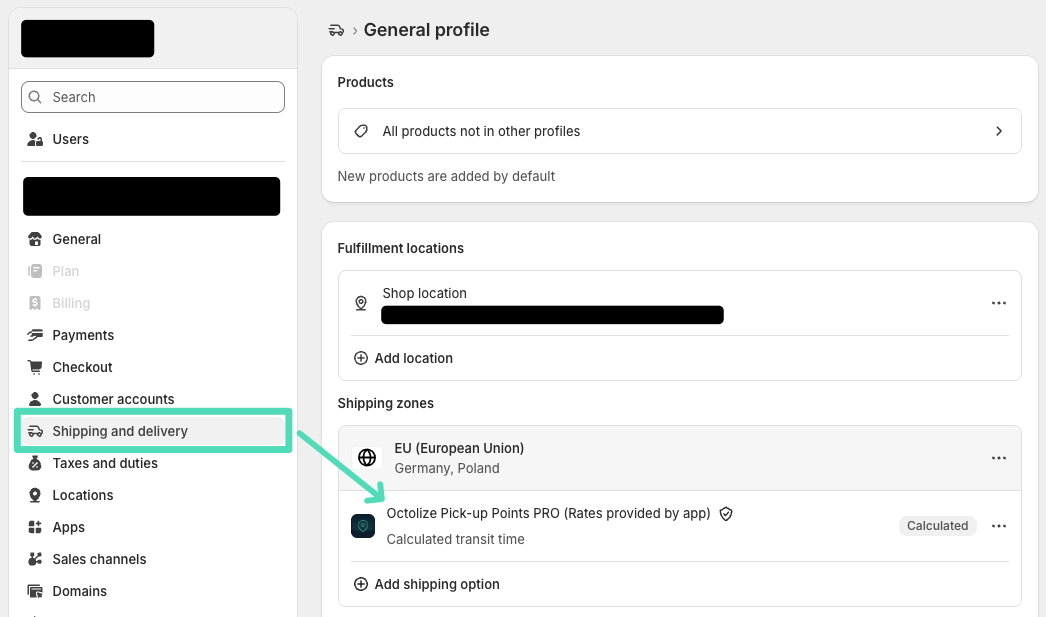Screen dimensions: 1046x617
Task: Click the verified shield icon next to Octolize
Action: click(726, 514)
